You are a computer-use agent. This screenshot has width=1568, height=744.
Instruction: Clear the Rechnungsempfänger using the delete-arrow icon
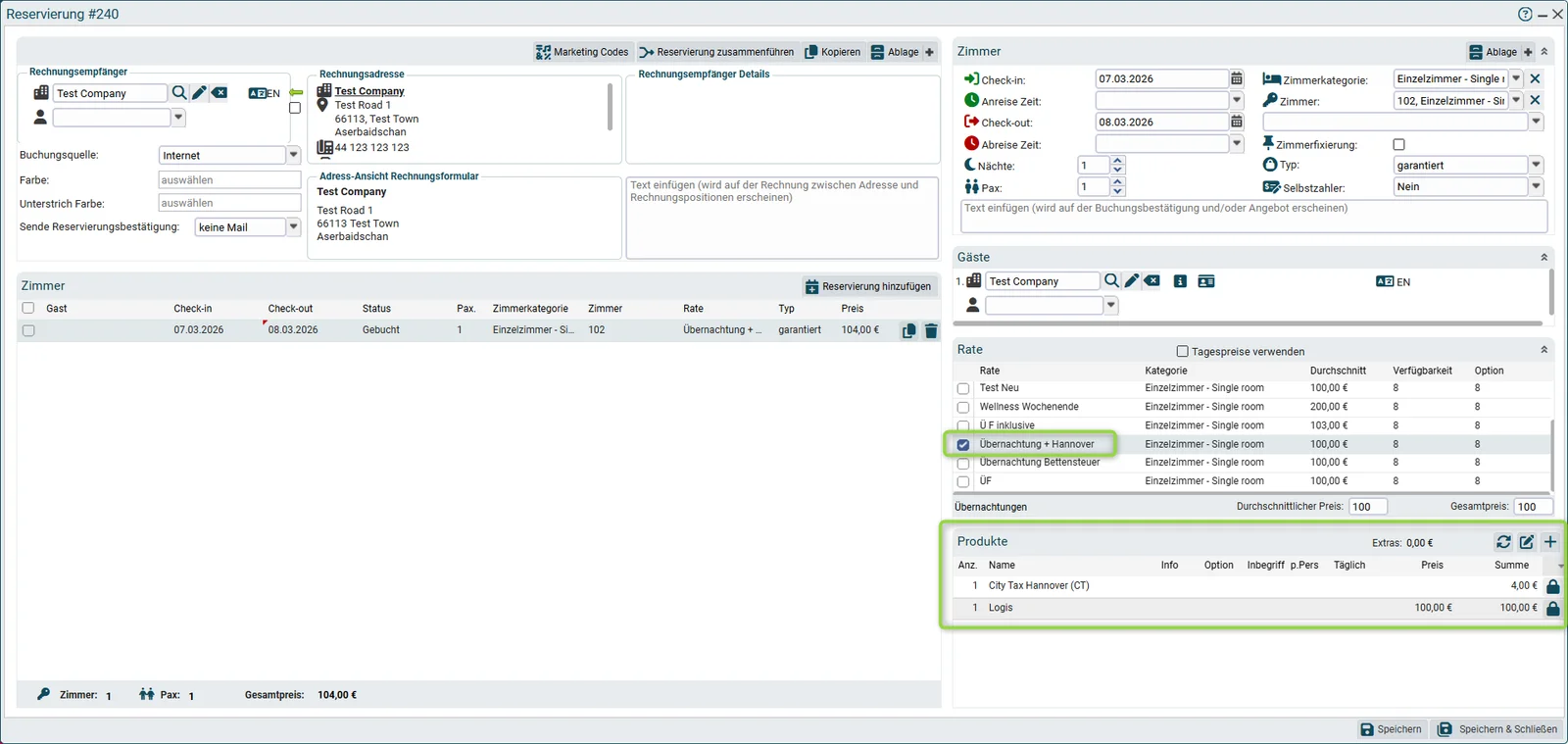coord(220,93)
